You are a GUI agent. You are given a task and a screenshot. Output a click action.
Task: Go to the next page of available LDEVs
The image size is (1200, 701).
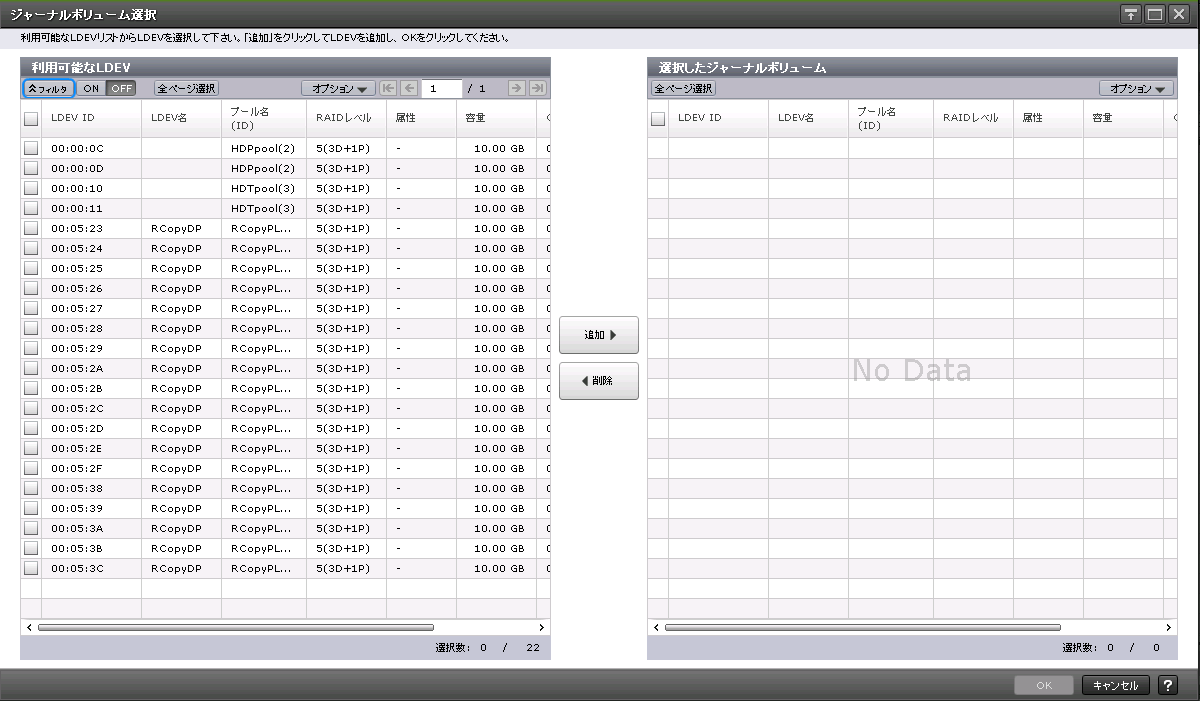click(516, 88)
